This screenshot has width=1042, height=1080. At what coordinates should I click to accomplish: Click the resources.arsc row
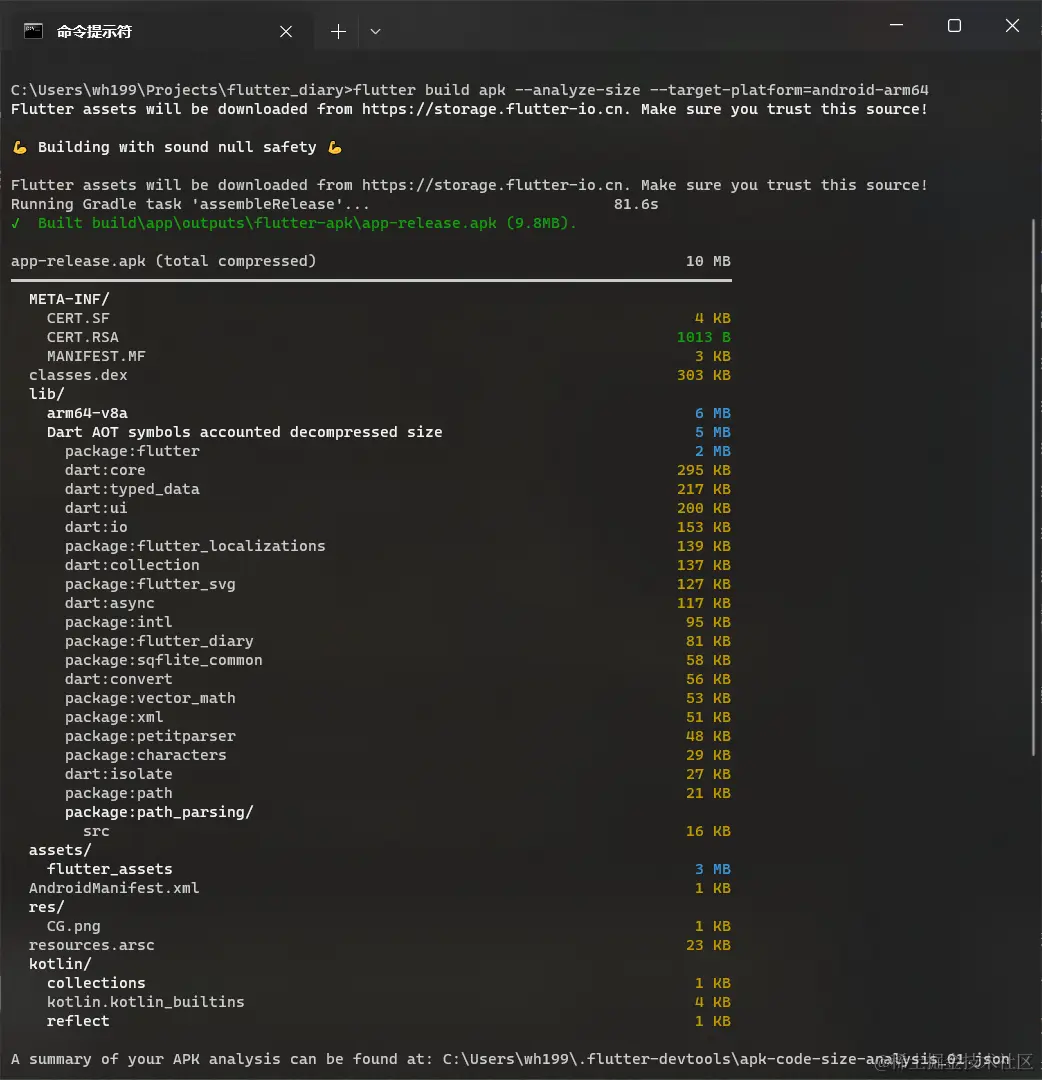tap(379, 945)
